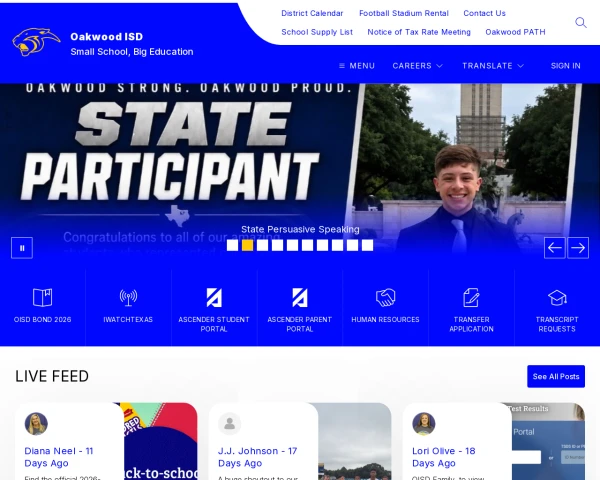Click See All Posts button

556,376
